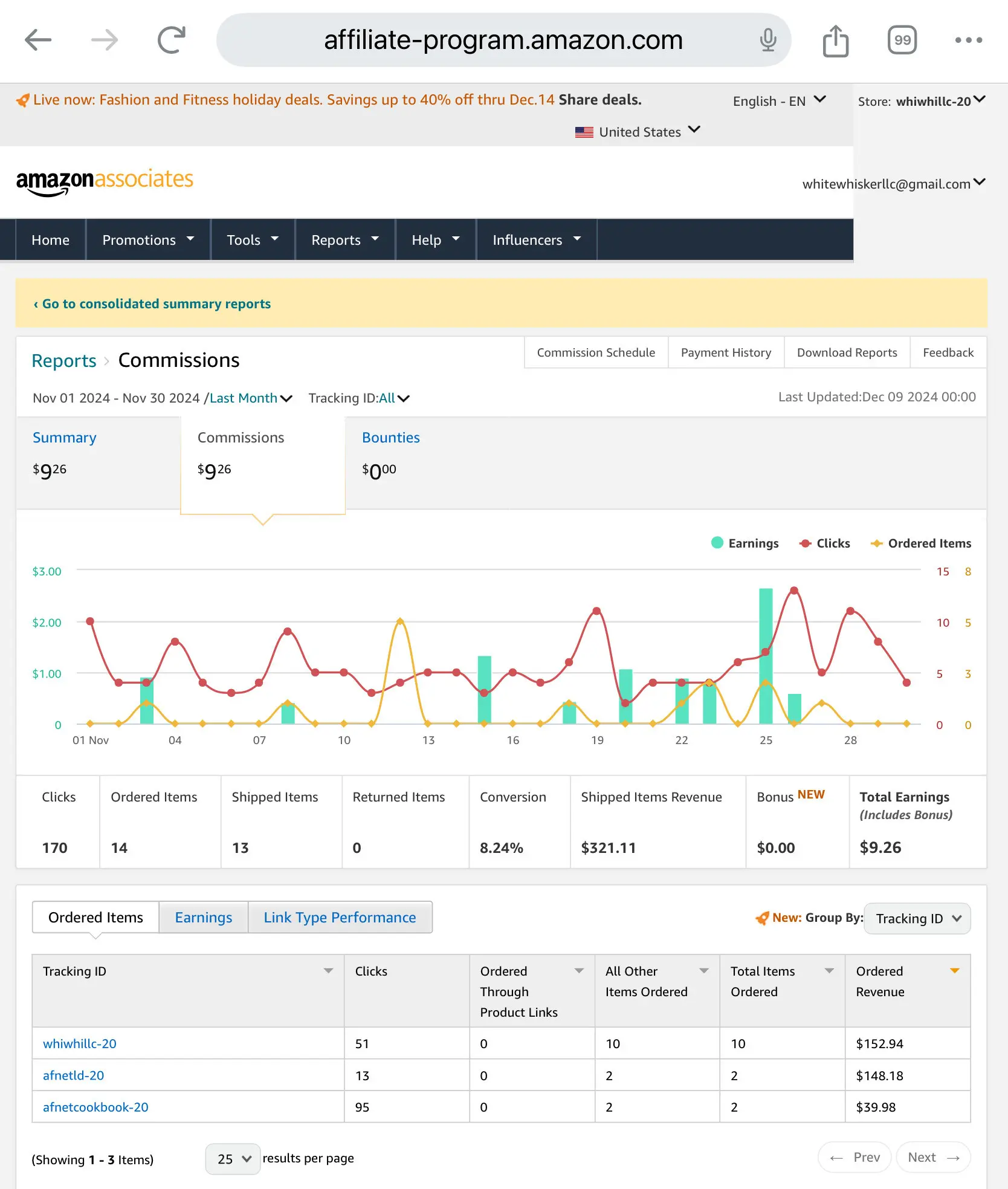Open the tabs counter showing 99
This screenshot has height=1189, width=1008.
902,40
